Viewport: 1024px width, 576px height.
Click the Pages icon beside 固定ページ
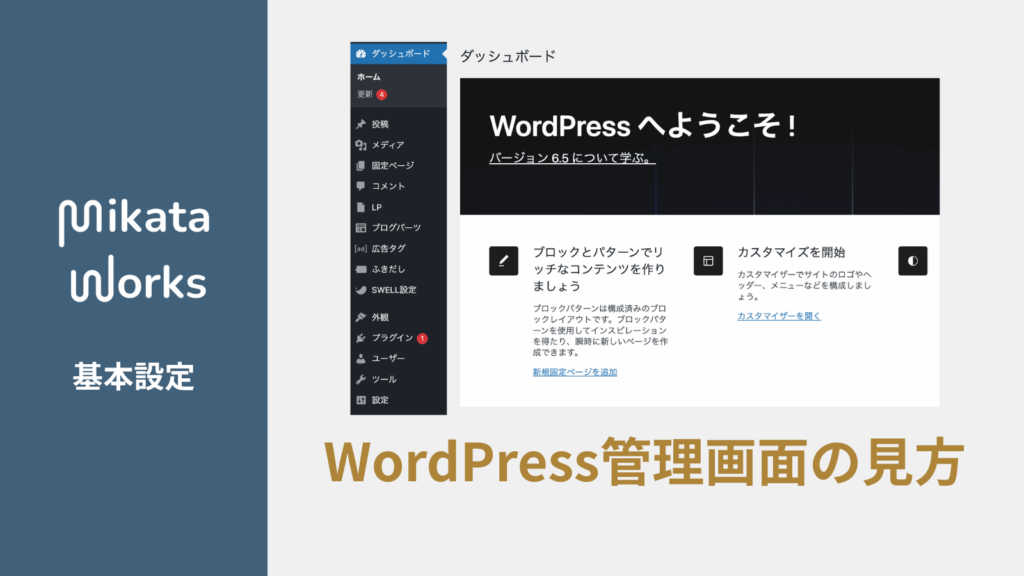click(361, 166)
